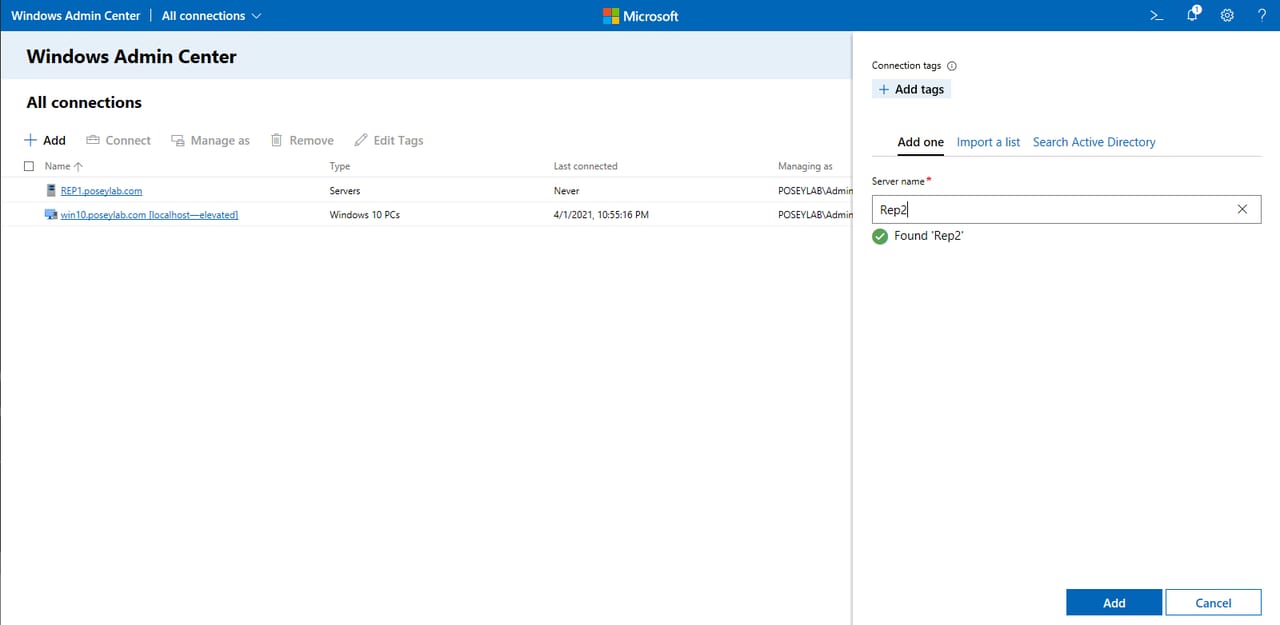Open the Help question mark icon

1262,15
